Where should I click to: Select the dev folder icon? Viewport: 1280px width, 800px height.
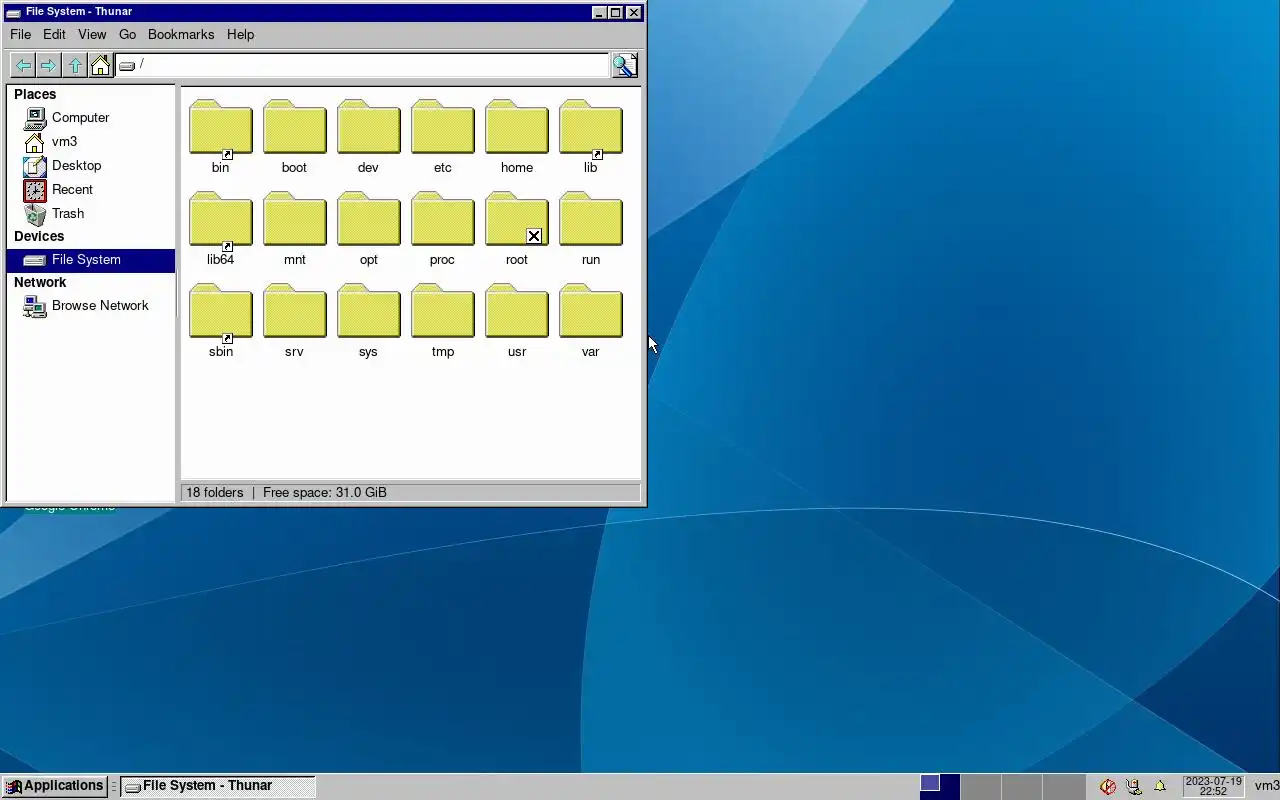click(x=369, y=127)
